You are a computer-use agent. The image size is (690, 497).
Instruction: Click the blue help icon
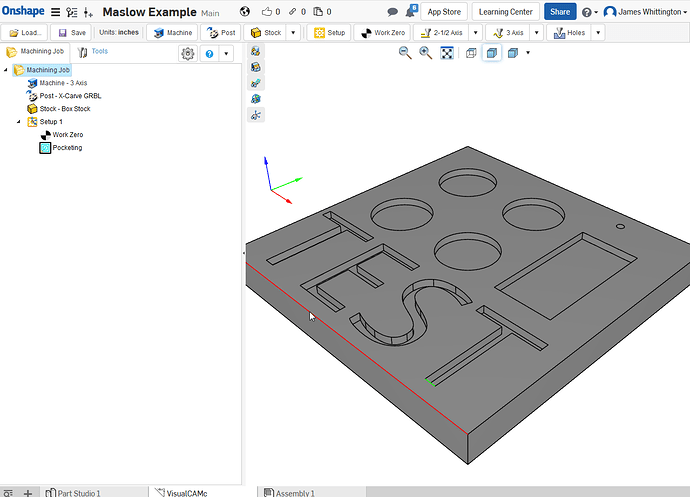click(x=209, y=54)
